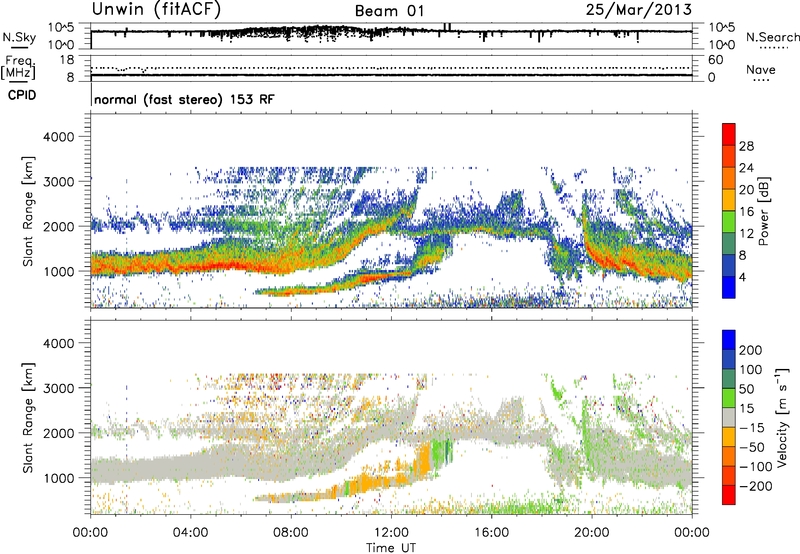Image resolution: width=800 pixels, height=554 pixels.
Task: Click the 'Unwin (fitACF)' title text
Action: click(x=156, y=9)
